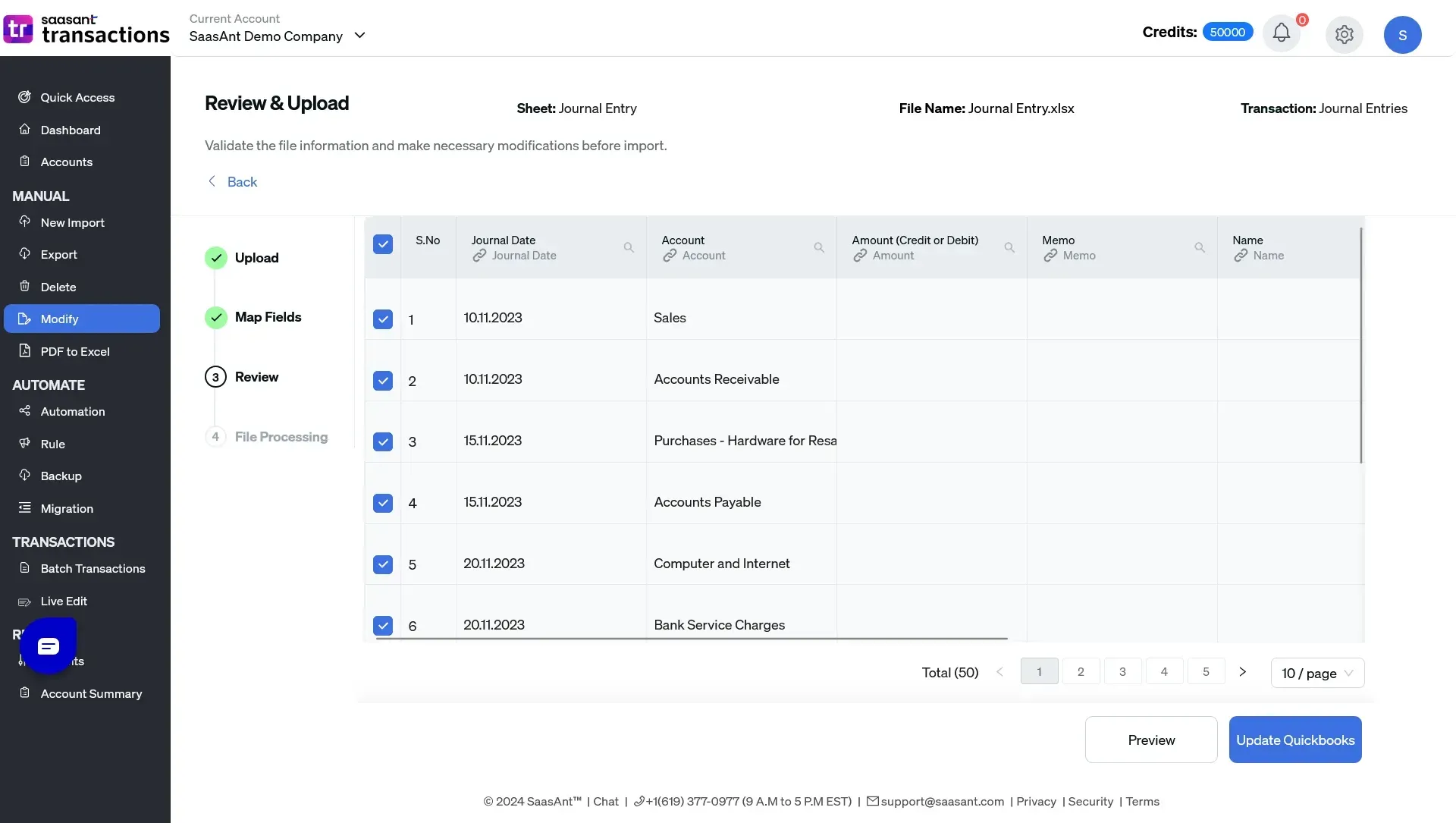Search the Amount column
This screenshot has height=823, width=1456.
point(1009,247)
